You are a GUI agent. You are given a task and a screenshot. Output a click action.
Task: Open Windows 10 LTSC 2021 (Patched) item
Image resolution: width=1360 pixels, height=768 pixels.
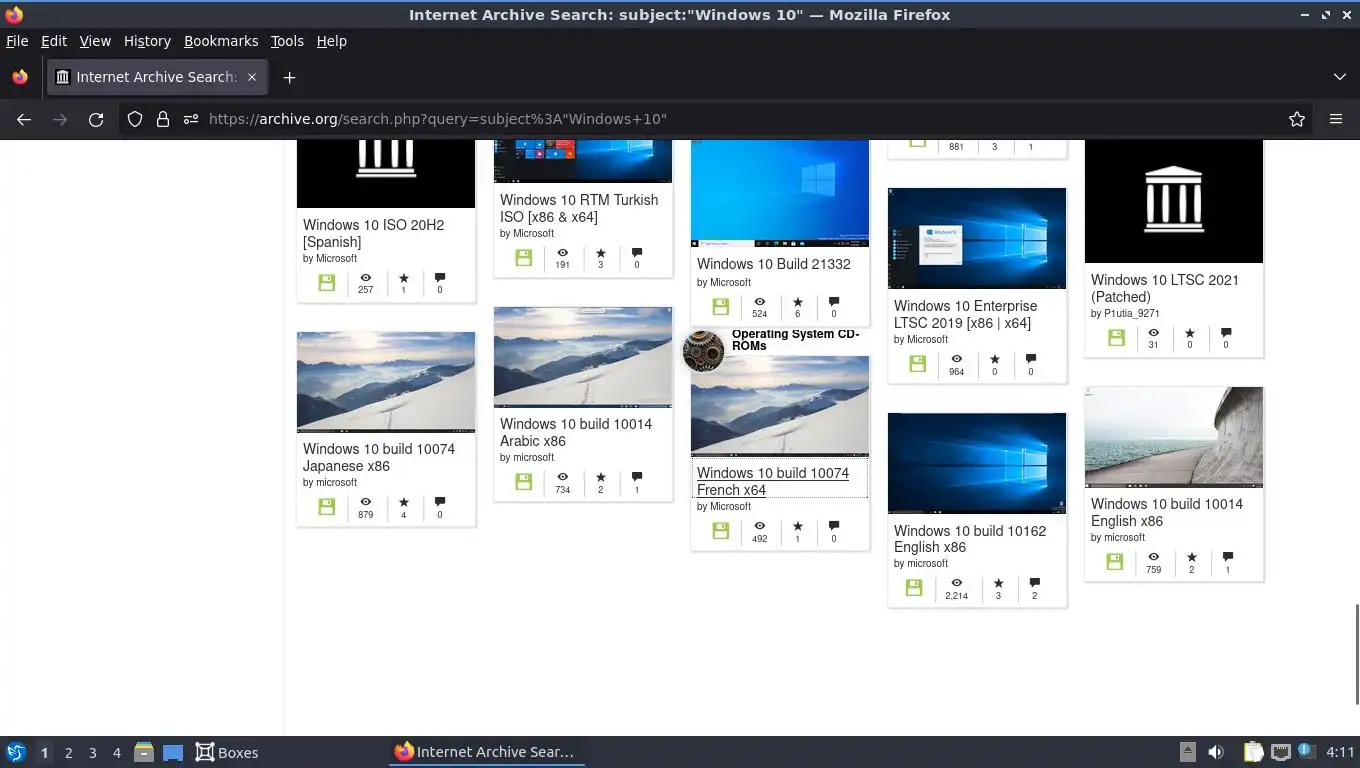coord(1164,288)
